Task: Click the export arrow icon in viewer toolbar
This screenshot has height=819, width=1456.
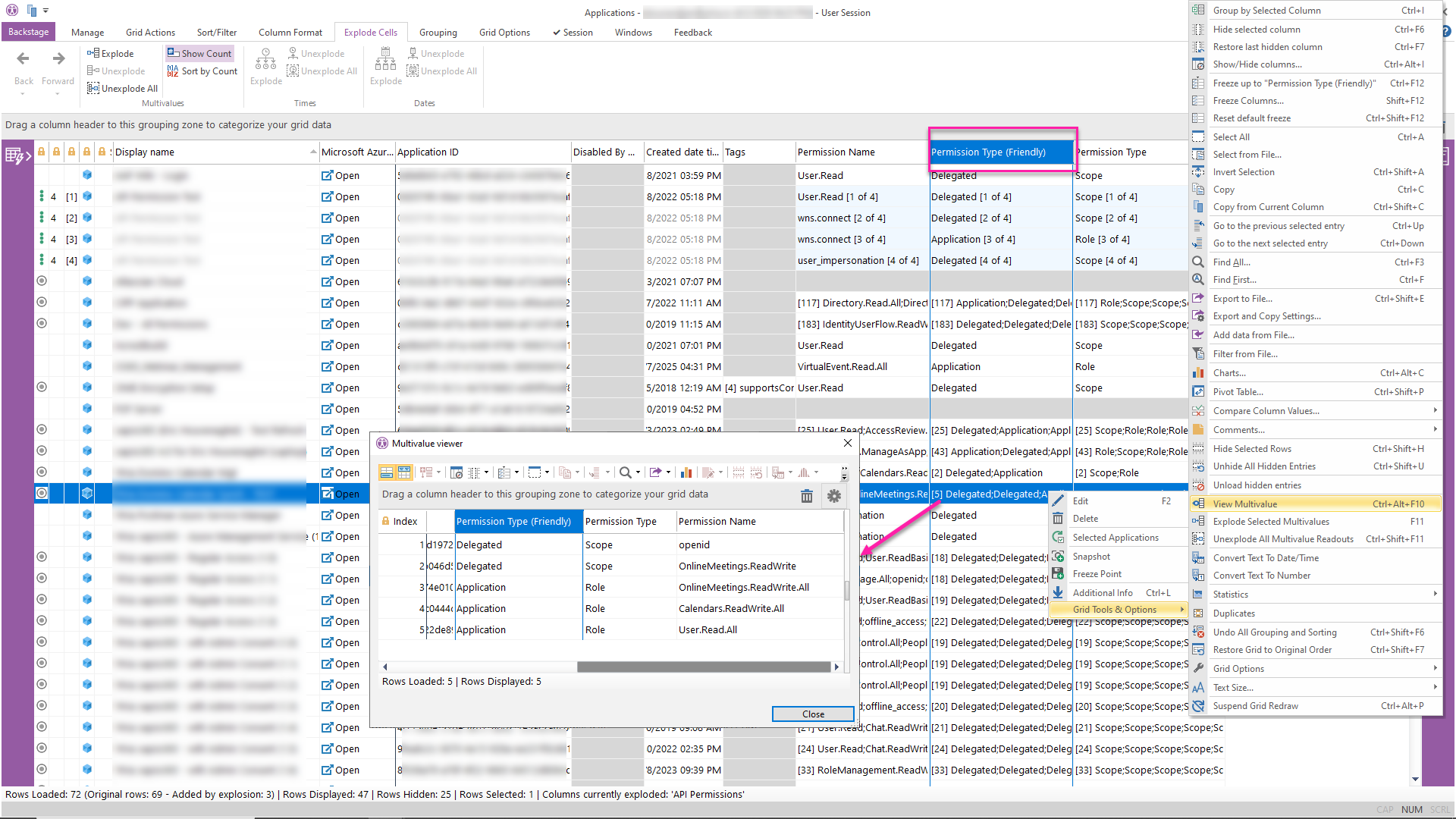Action: [655, 472]
